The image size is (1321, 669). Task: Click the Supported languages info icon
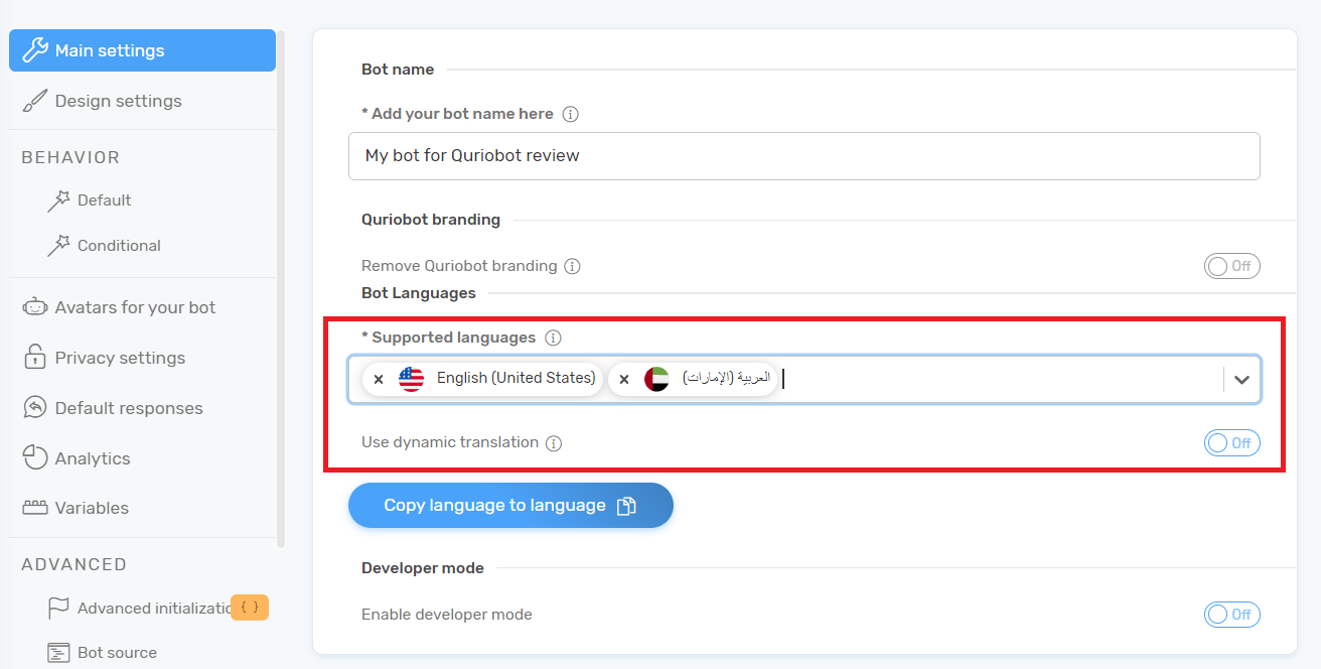click(x=552, y=338)
